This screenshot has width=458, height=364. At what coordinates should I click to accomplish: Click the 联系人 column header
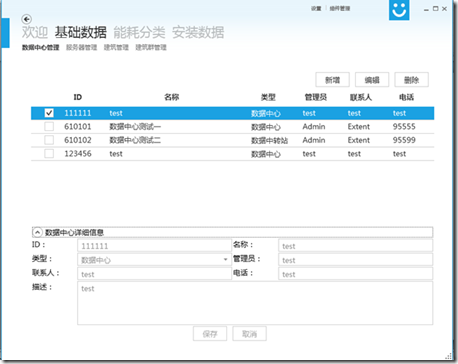[x=361, y=97]
